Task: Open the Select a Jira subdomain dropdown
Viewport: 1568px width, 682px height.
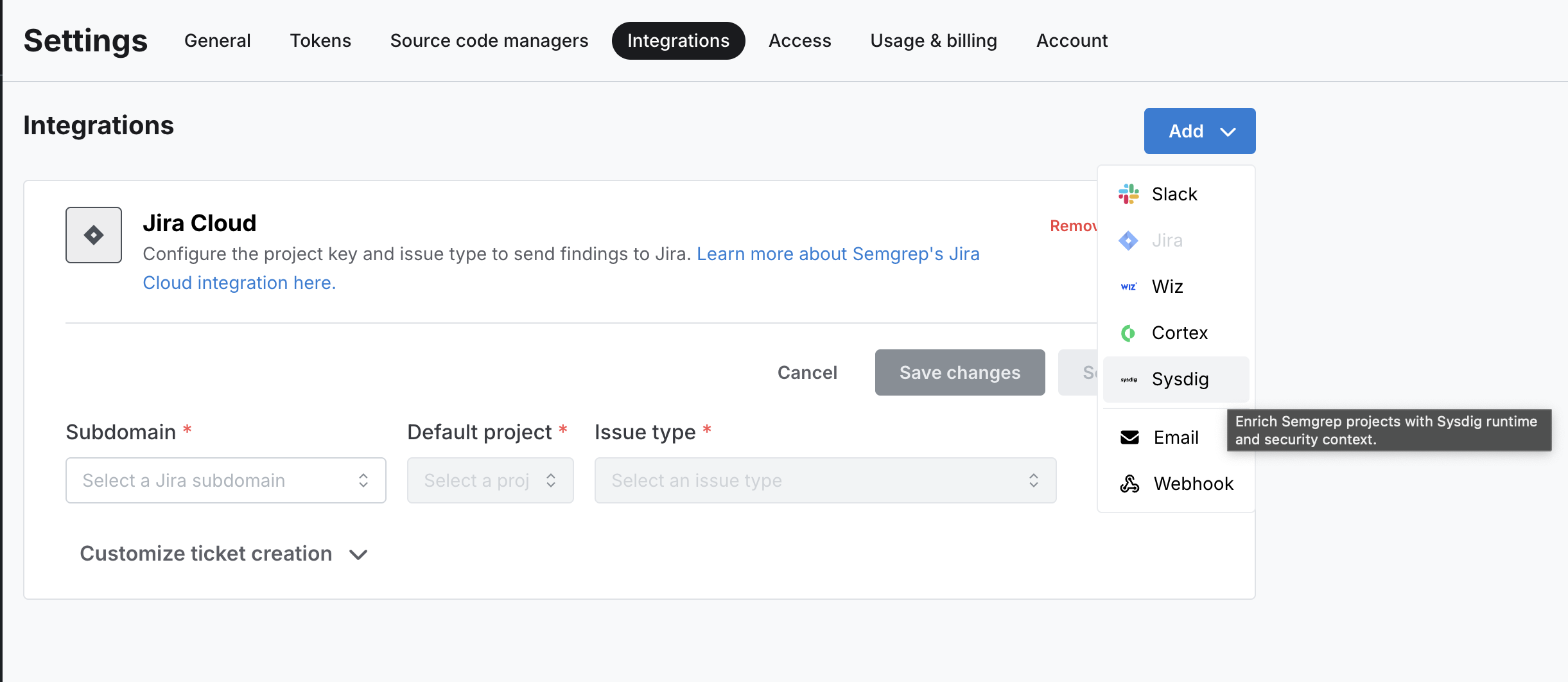Action: point(225,480)
